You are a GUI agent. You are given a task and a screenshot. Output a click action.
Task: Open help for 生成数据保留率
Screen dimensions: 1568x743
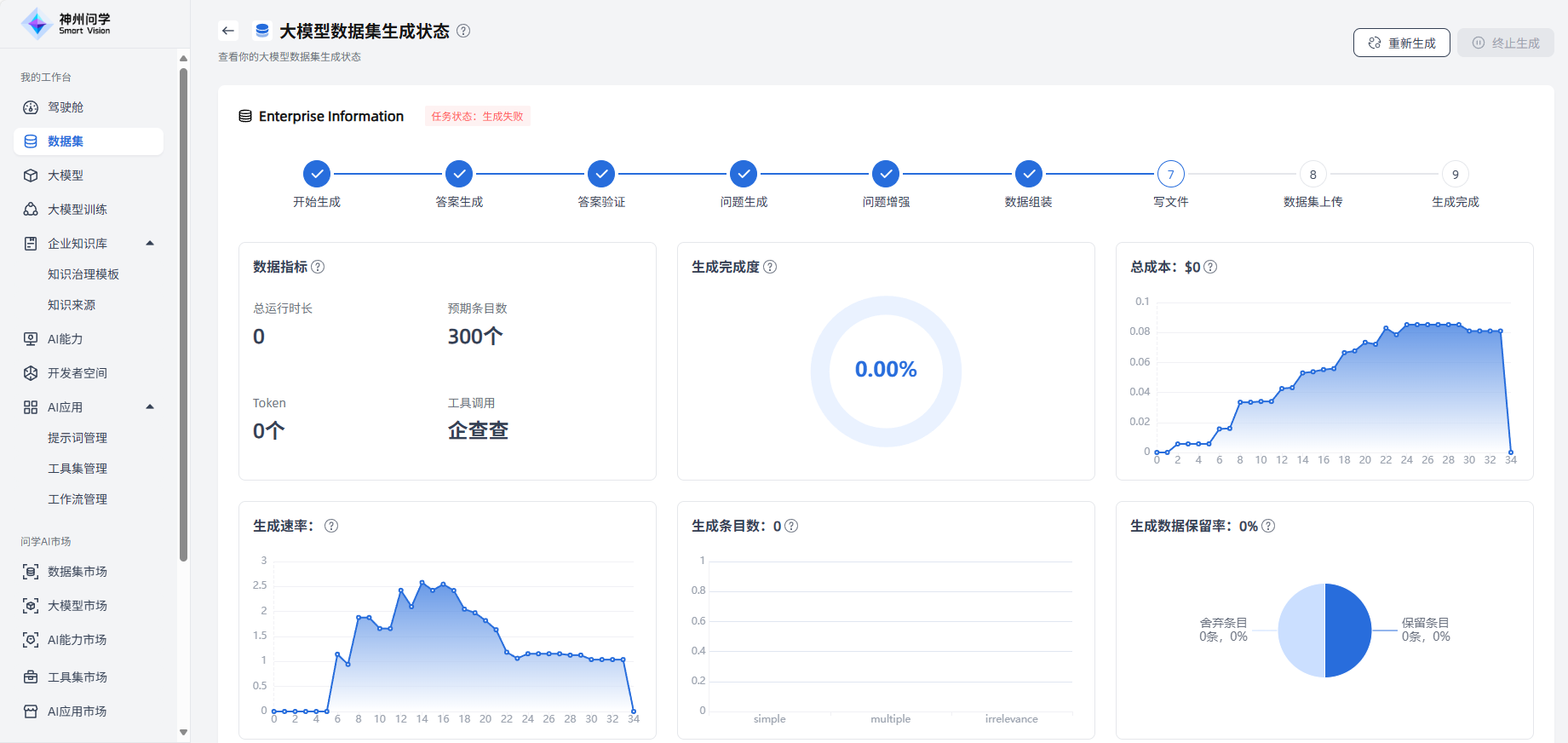tap(1268, 526)
